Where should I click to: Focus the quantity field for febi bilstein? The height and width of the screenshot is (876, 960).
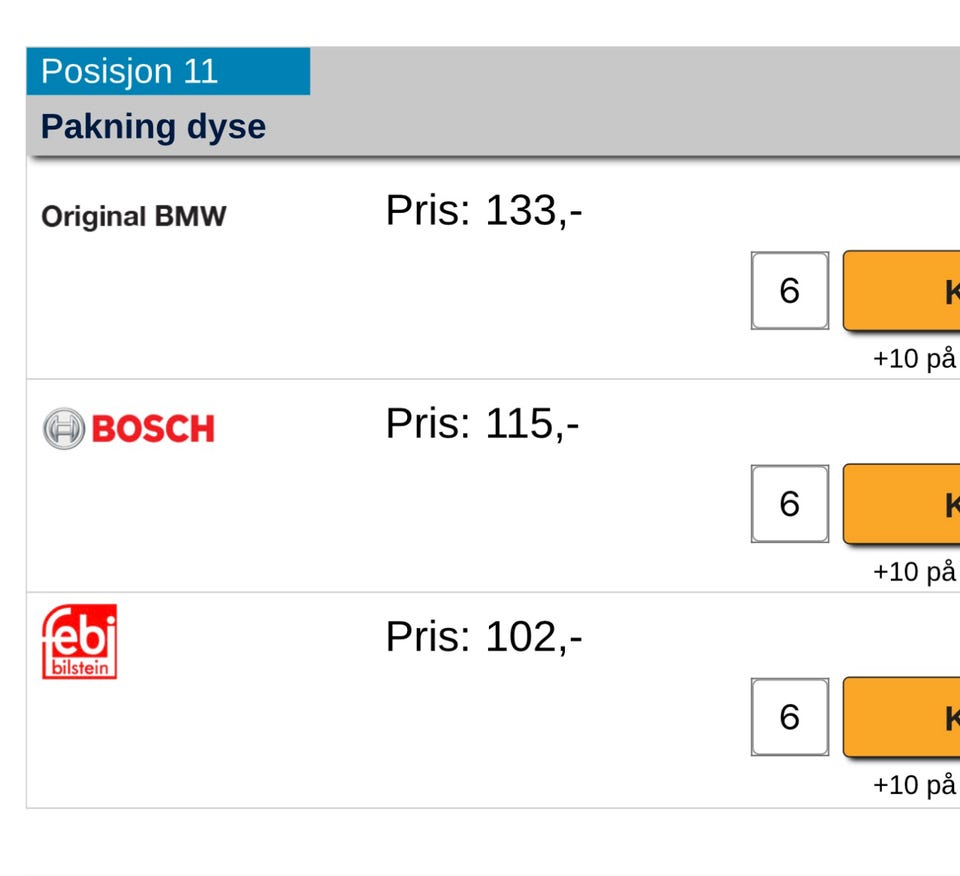pyautogui.click(x=789, y=717)
